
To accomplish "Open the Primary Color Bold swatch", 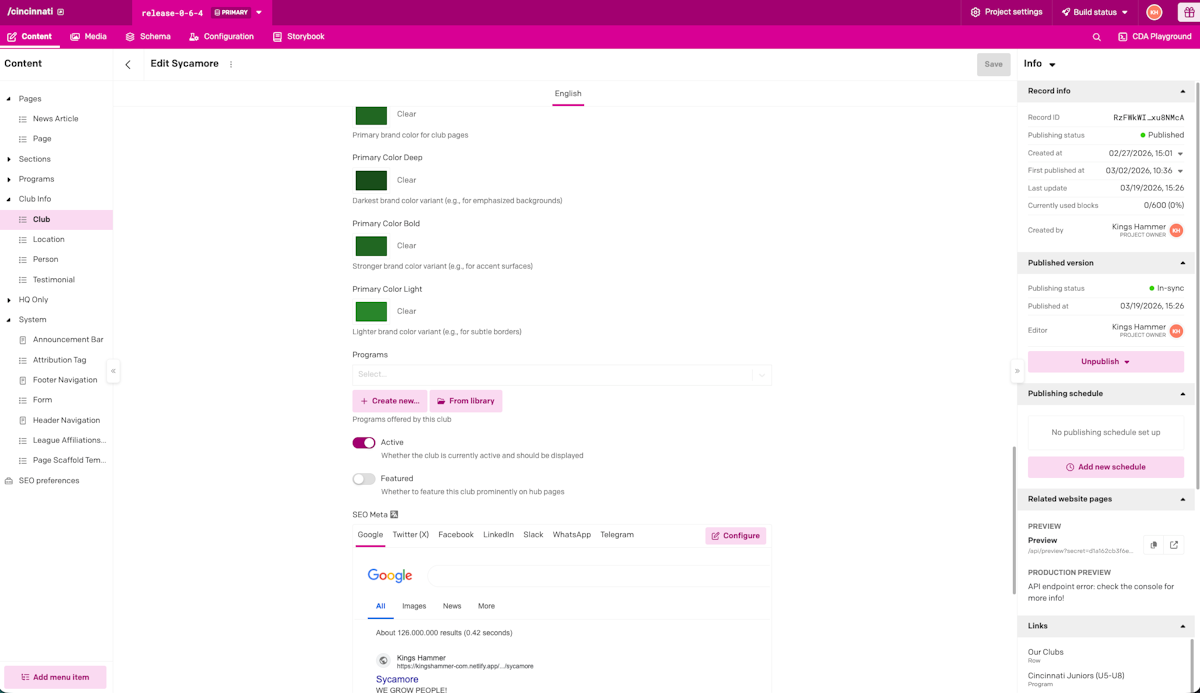I will point(371,246).
